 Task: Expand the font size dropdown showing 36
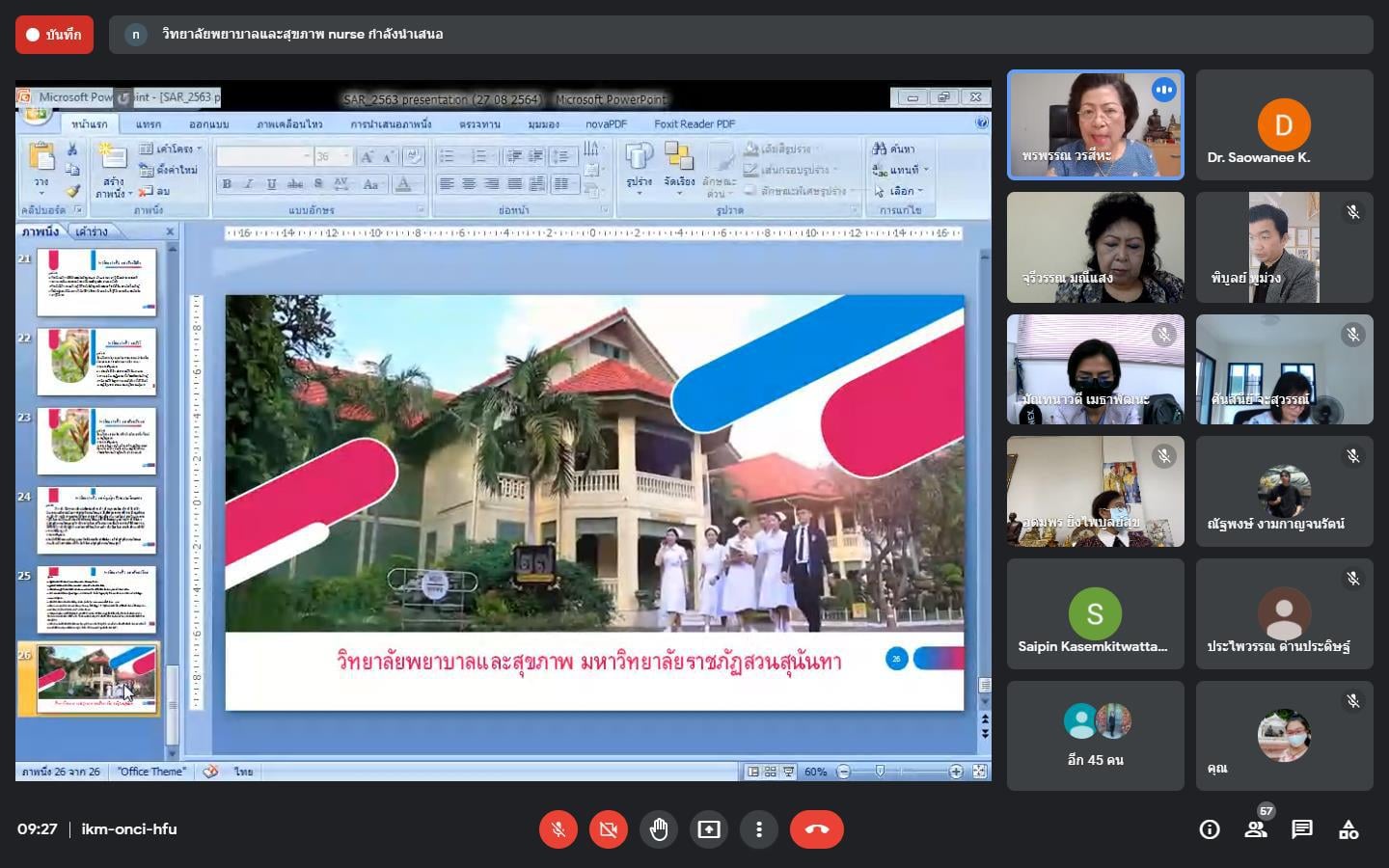pyautogui.click(x=346, y=156)
